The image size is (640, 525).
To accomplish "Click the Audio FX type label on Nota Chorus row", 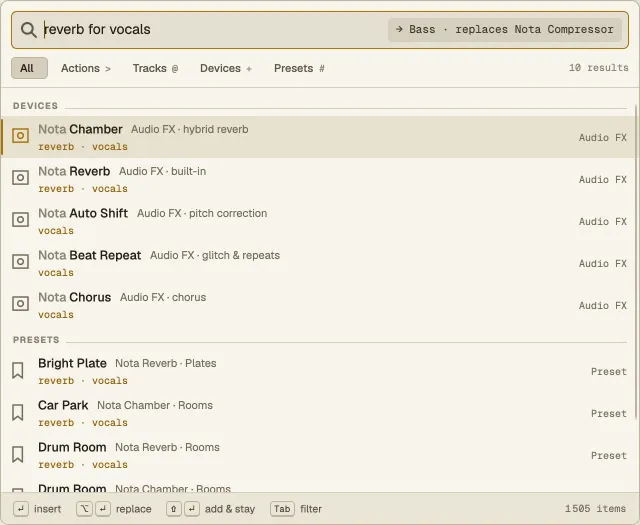I will [x=602, y=306].
